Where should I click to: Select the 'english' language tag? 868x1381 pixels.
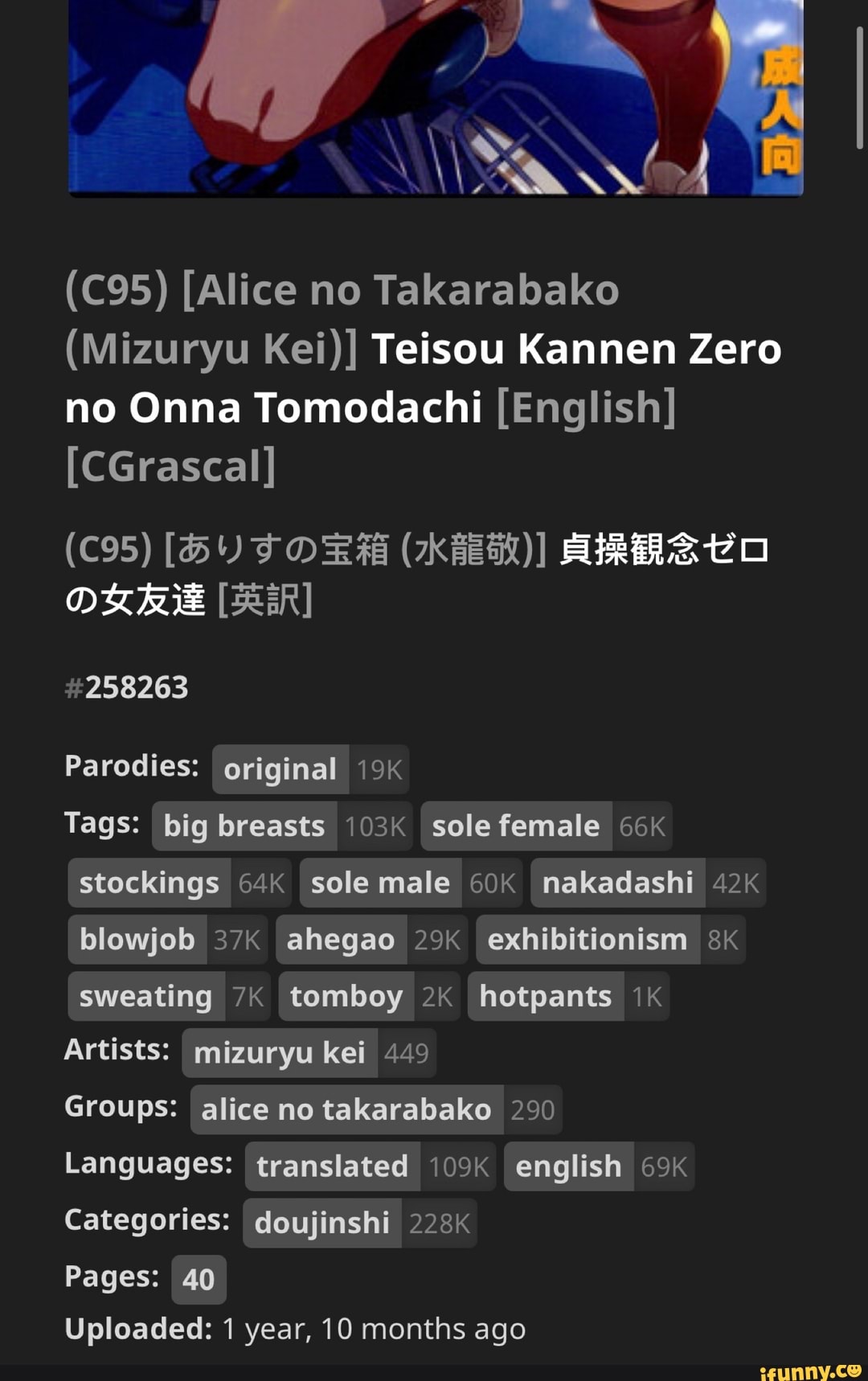coord(567,1166)
